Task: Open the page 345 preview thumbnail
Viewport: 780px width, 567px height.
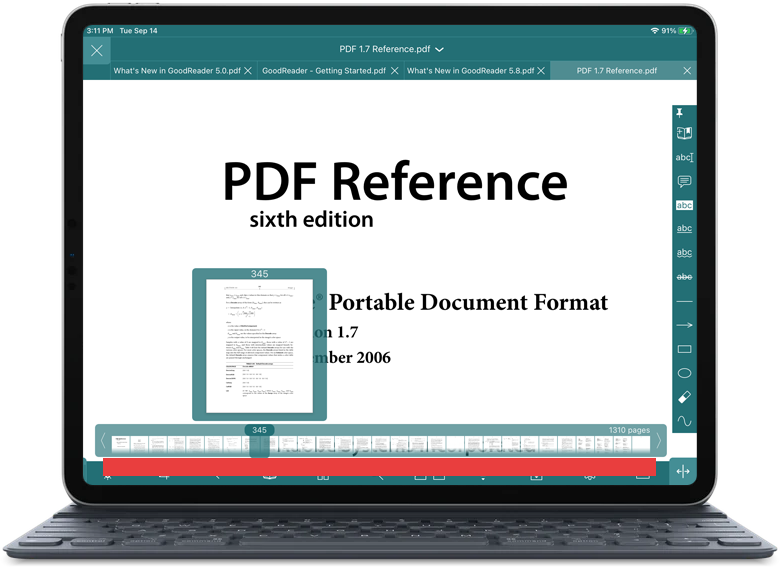Action: click(259, 346)
